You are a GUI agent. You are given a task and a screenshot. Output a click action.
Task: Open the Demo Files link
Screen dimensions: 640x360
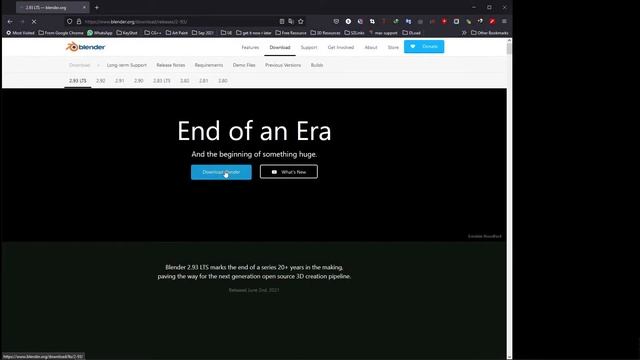click(244, 65)
